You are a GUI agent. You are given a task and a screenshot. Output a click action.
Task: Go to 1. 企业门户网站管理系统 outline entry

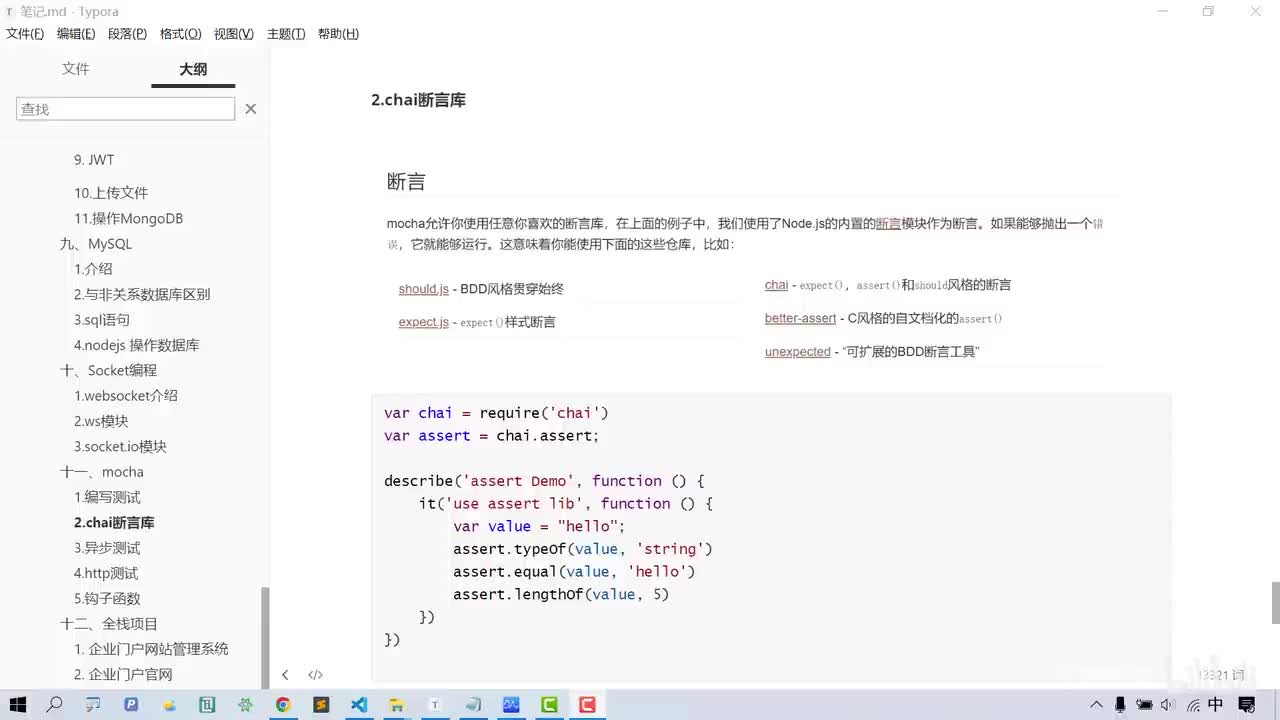(x=151, y=649)
